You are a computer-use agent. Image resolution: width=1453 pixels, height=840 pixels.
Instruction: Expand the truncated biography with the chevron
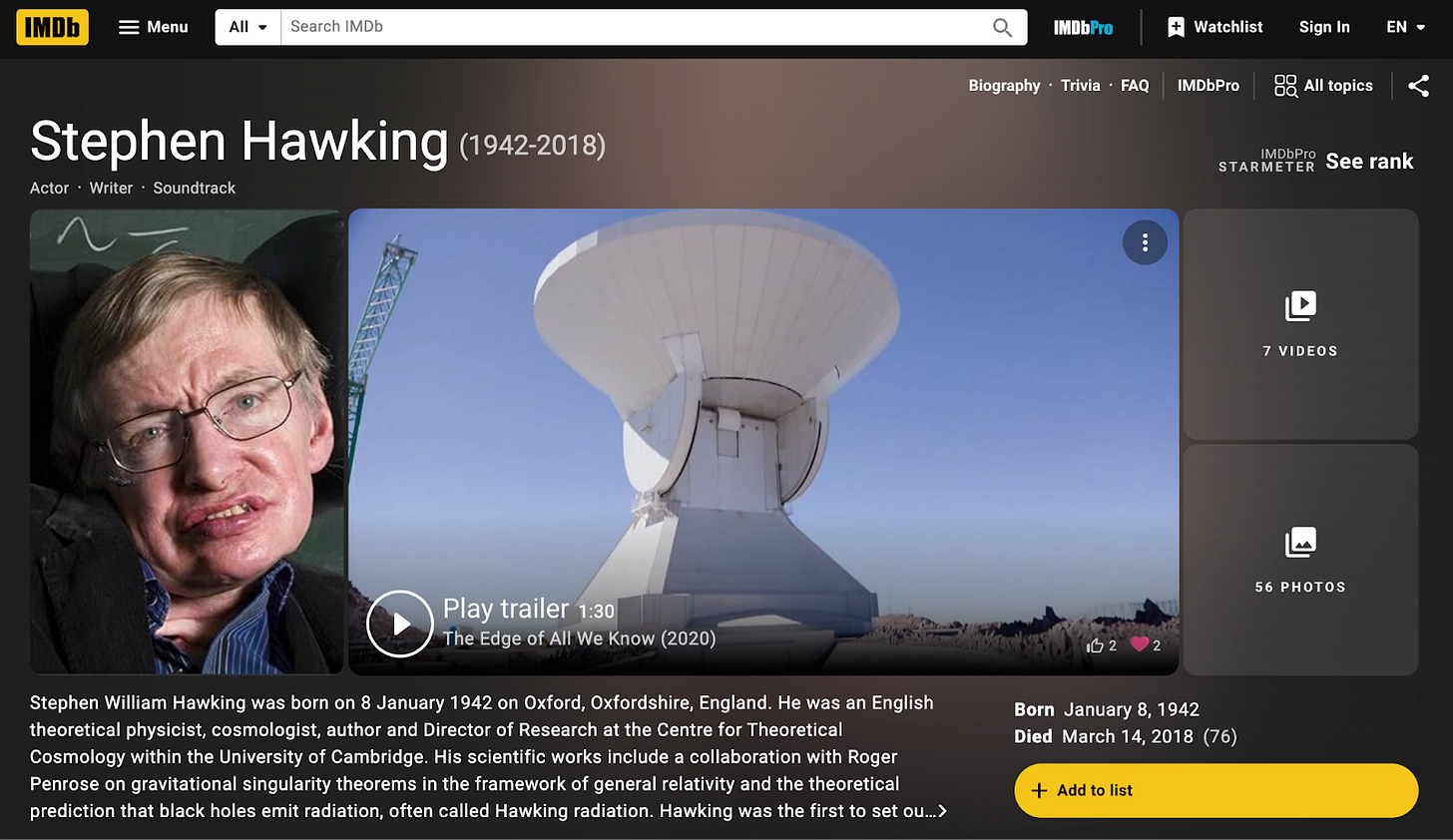(x=941, y=811)
